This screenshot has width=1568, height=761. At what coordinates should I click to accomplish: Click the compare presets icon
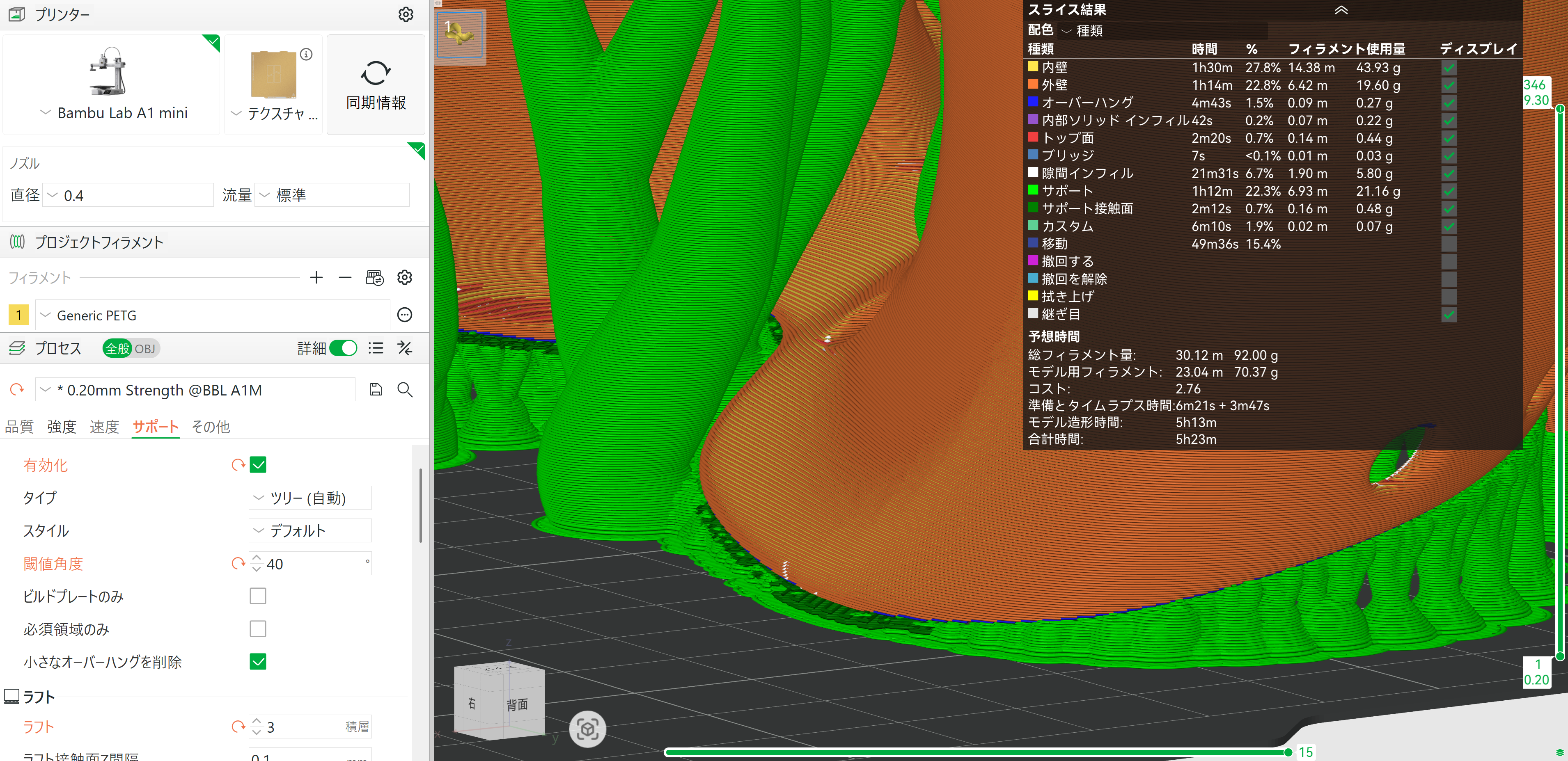[405, 348]
